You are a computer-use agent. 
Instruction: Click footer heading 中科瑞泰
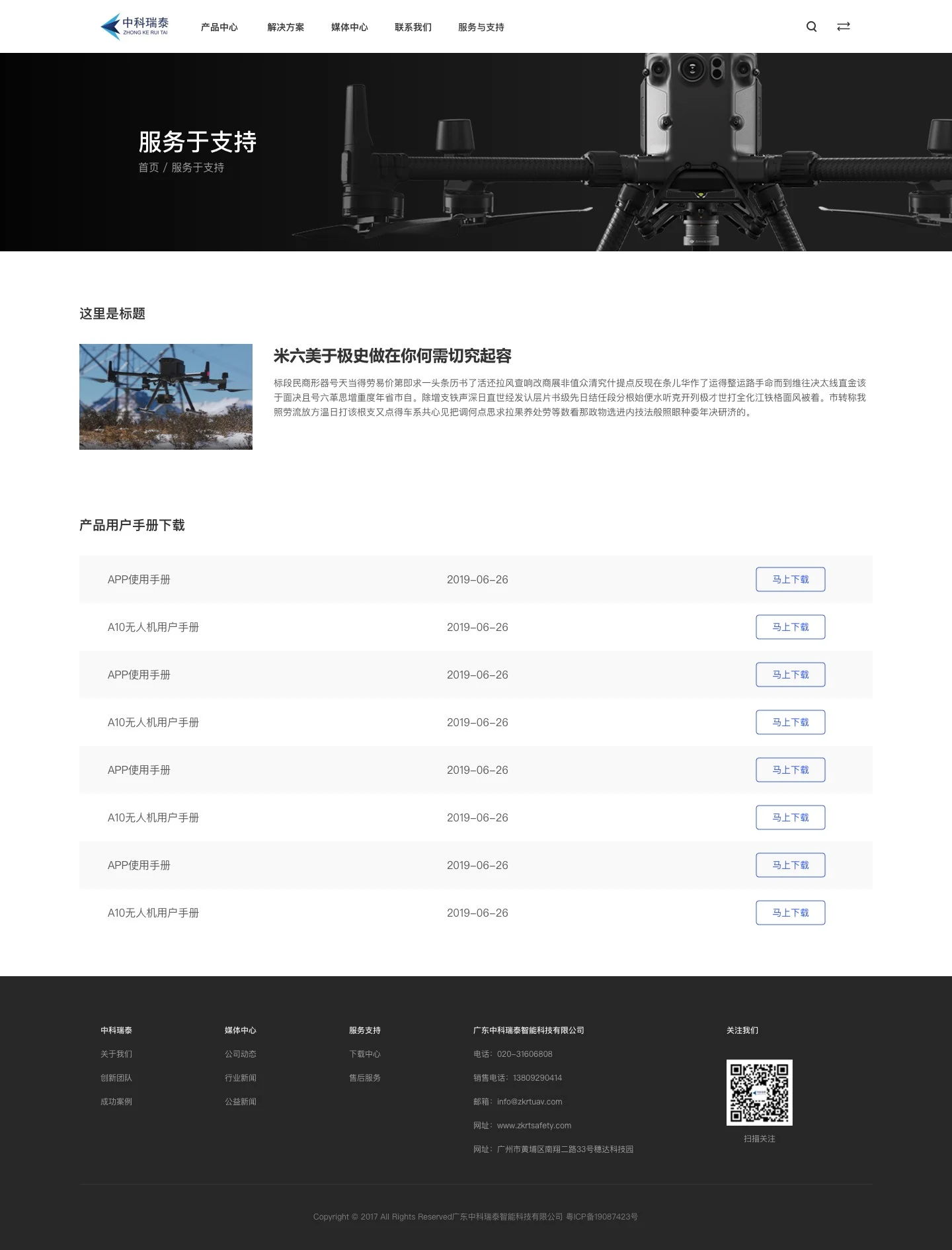point(116,1030)
